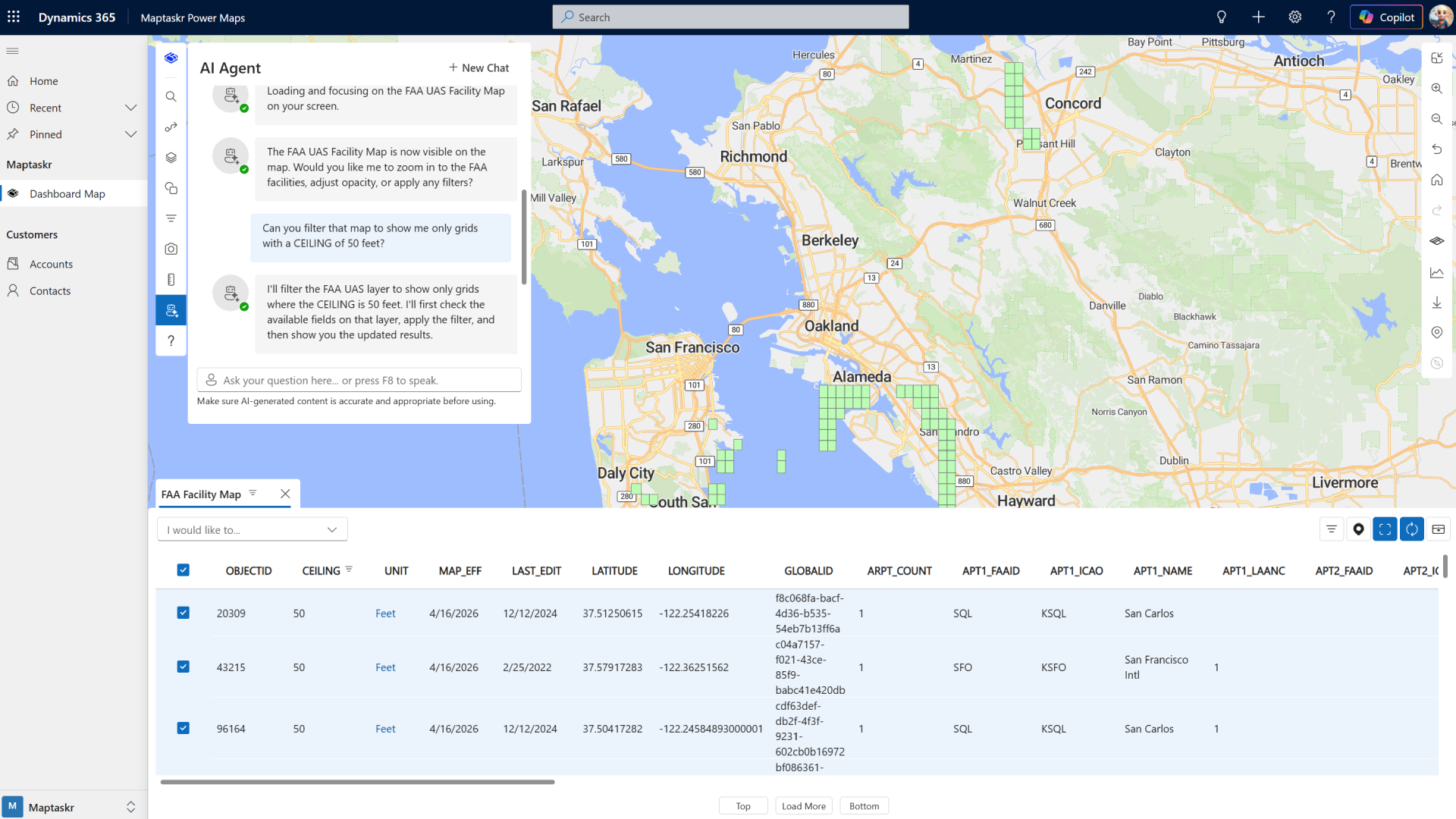Open Accounts in the left navigation
Screen dimensions: 1456x819
click(51, 264)
